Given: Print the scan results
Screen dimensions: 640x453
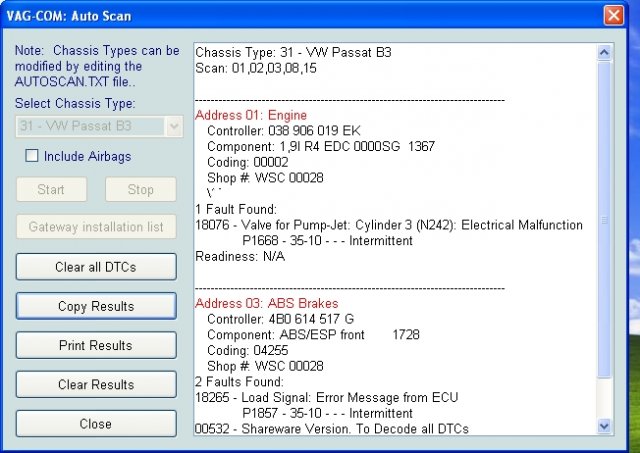Looking at the screenshot, I should tap(96, 345).
